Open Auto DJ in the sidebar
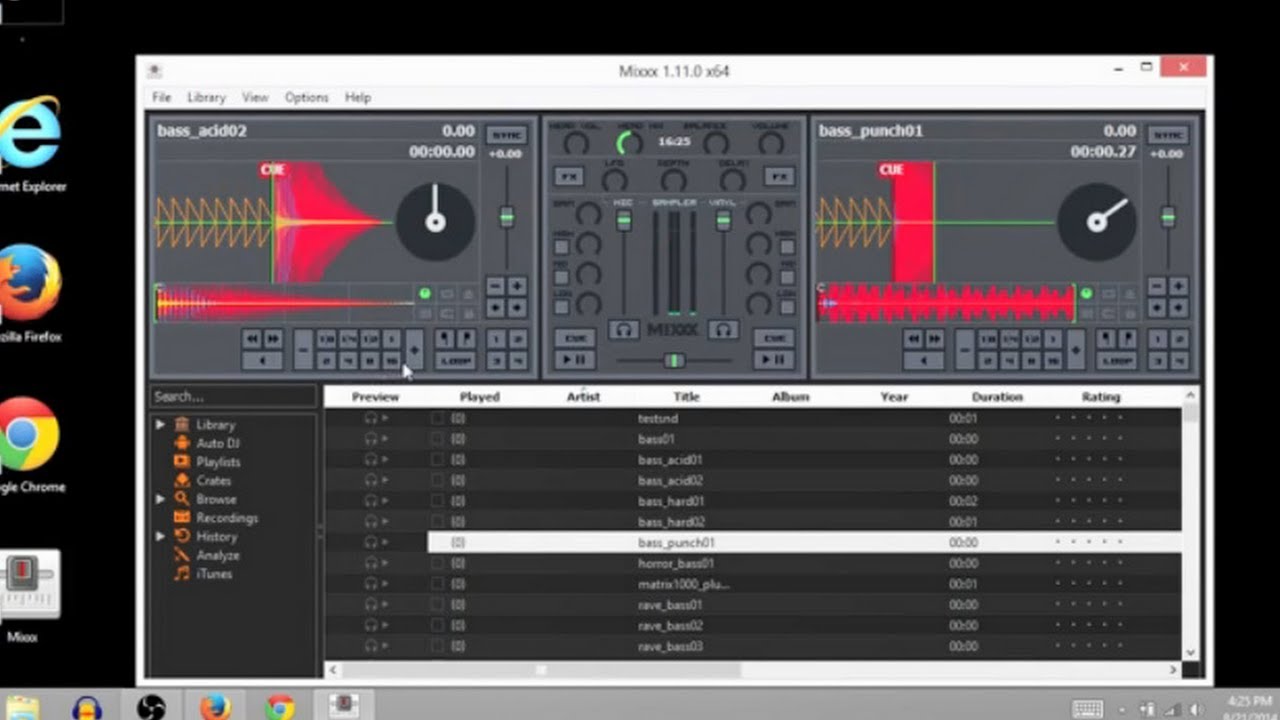 point(217,443)
